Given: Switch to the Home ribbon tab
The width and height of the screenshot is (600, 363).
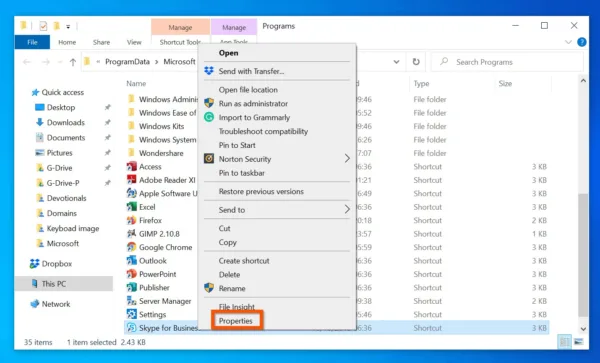Looking at the screenshot, I should pyautogui.click(x=67, y=42).
